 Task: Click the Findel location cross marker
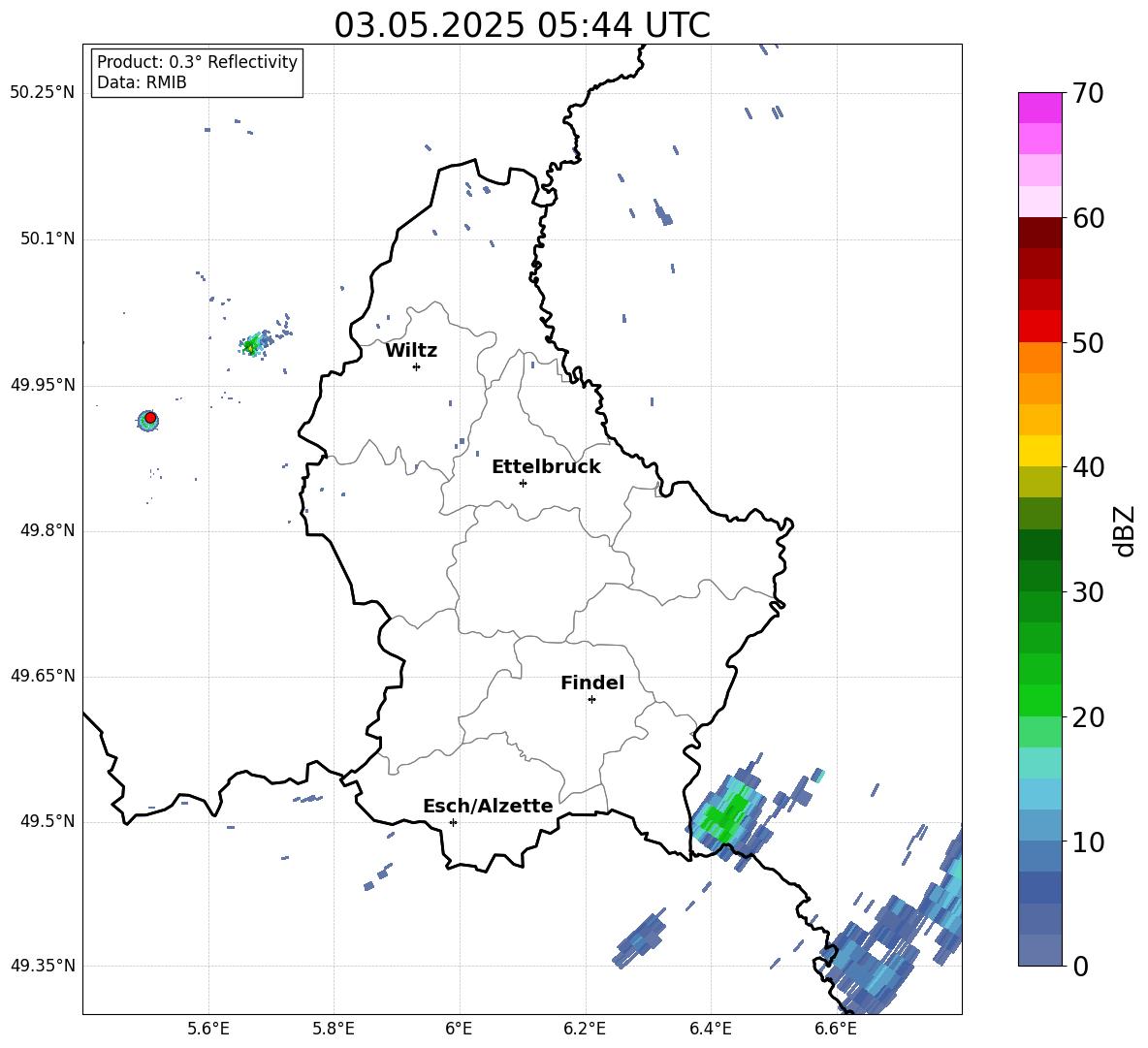click(591, 700)
